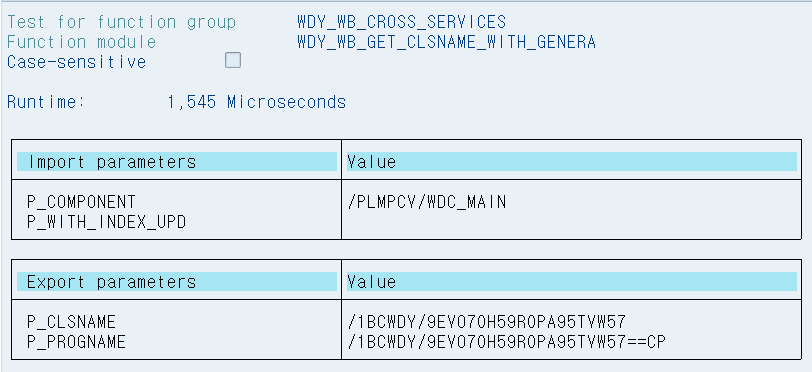This screenshot has width=812, height=372.
Task: Select the P_CLSNAME generated class value
Action: (x=487, y=322)
